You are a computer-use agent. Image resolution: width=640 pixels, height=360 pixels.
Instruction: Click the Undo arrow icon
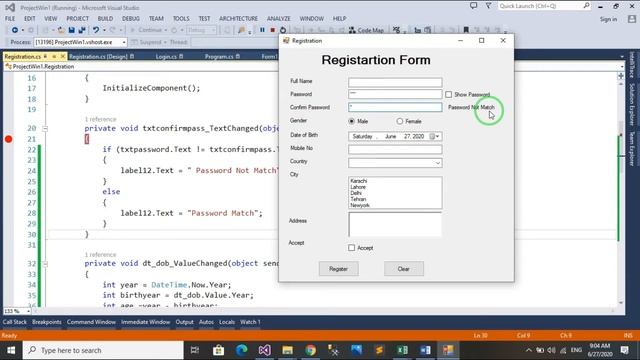click(x=96, y=30)
